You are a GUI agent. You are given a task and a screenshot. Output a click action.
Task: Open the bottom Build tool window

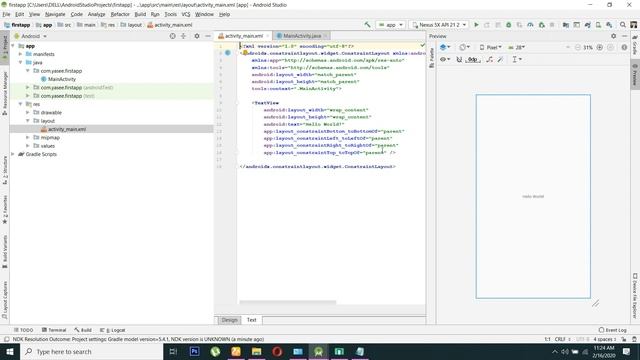[x=83, y=330]
